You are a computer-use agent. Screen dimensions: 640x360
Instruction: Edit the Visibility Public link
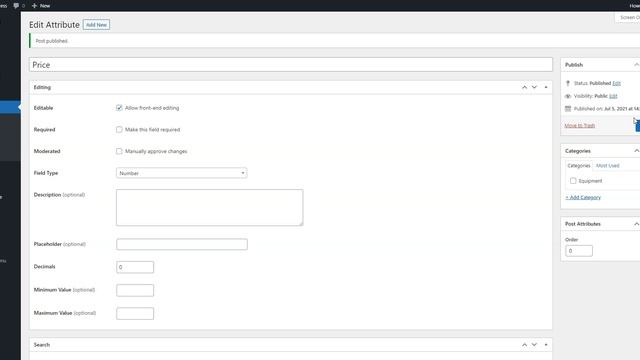pyautogui.click(x=613, y=96)
